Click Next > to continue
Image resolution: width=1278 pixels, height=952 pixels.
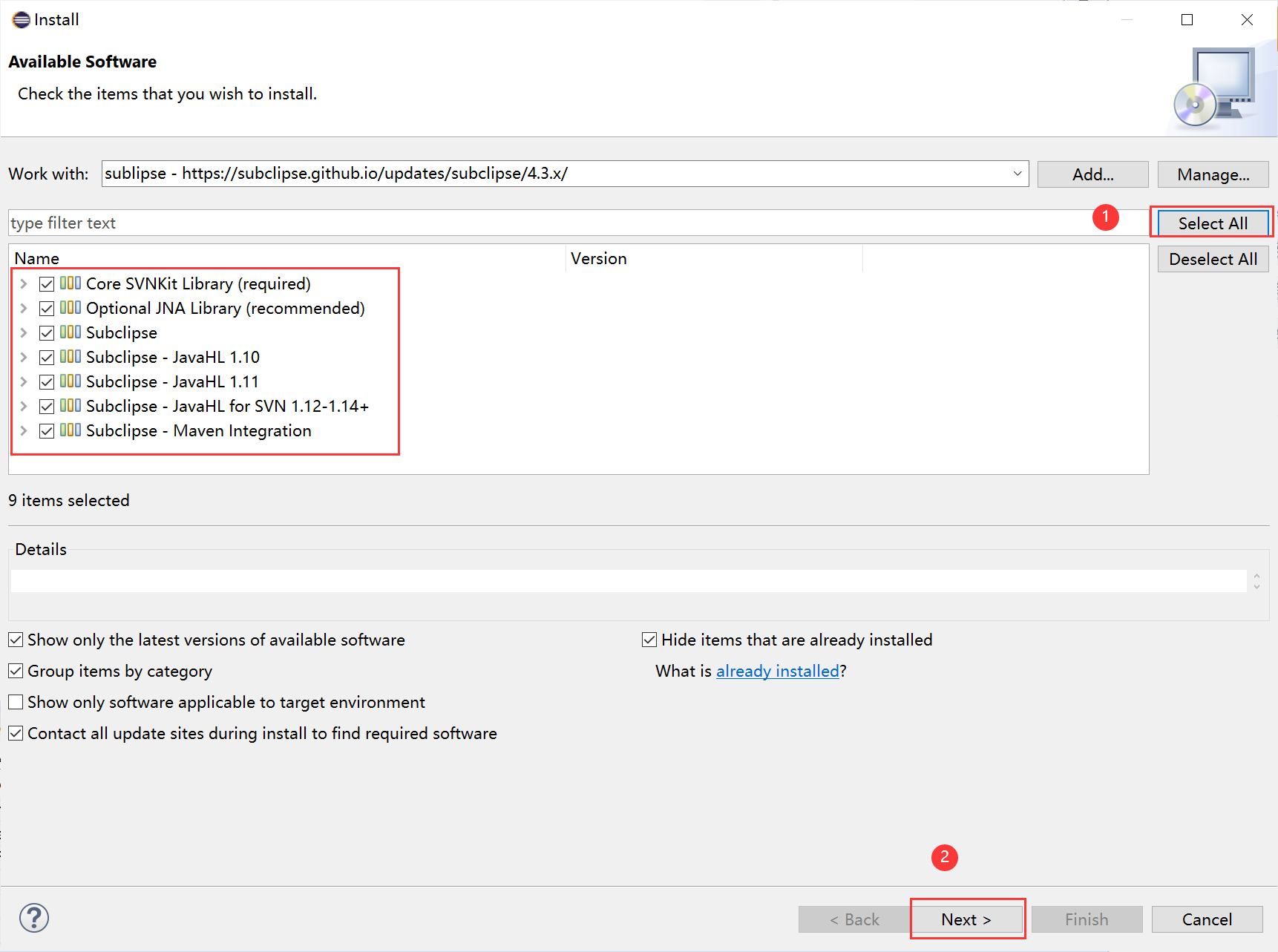(x=966, y=919)
